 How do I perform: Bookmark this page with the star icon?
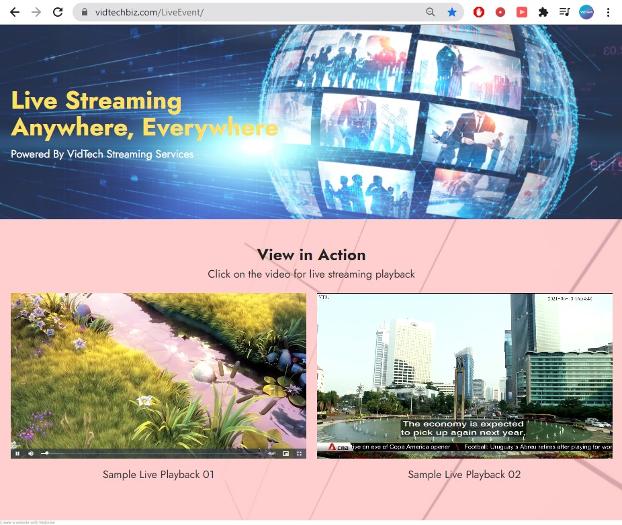coord(452,12)
